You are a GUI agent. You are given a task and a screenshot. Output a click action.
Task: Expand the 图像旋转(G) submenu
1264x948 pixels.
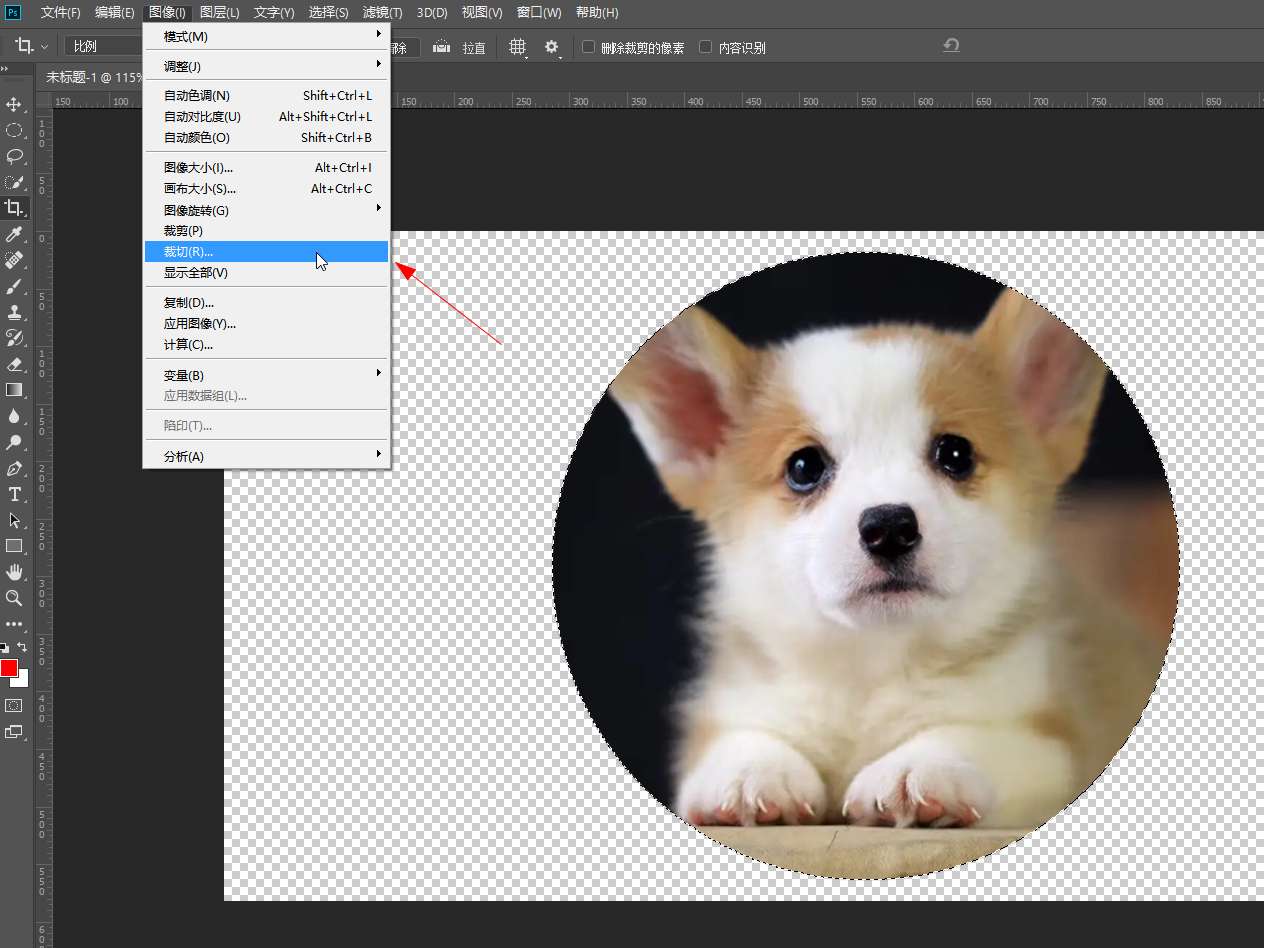click(266, 210)
